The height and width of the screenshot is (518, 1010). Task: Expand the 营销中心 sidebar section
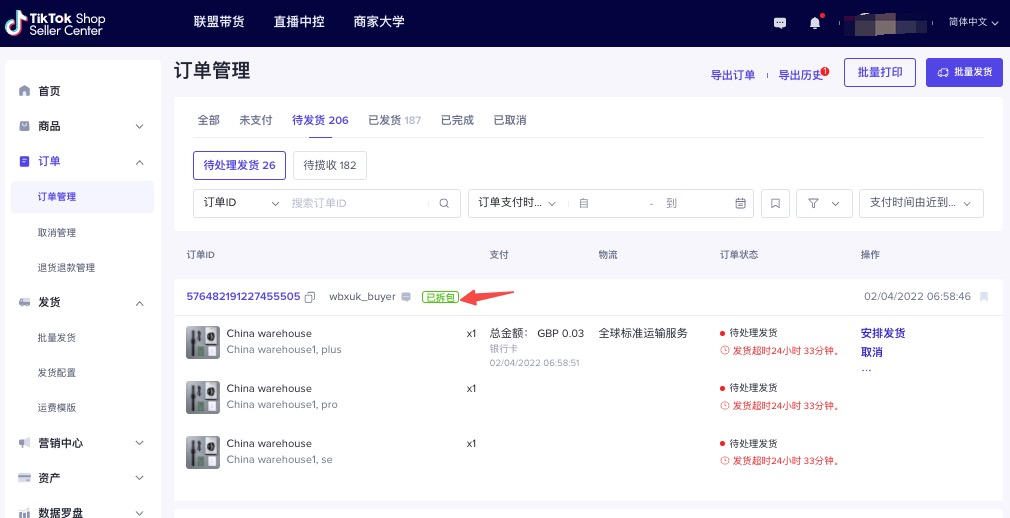click(x=139, y=443)
